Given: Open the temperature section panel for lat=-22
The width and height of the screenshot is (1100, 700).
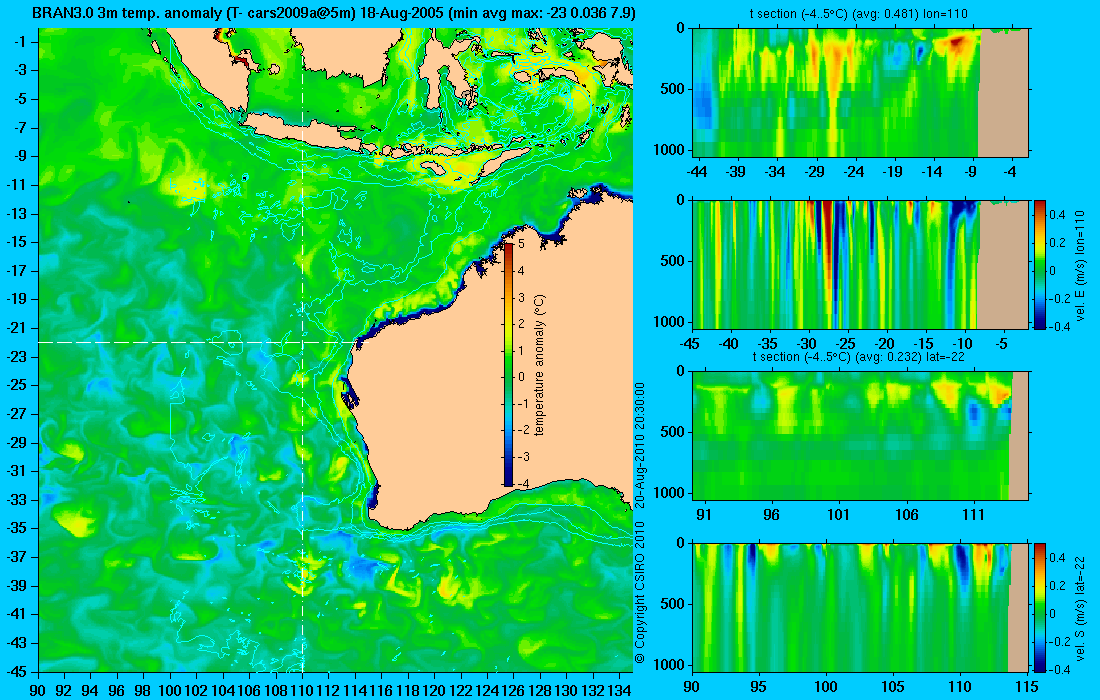Looking at the screenshot, I should [860, 436].
